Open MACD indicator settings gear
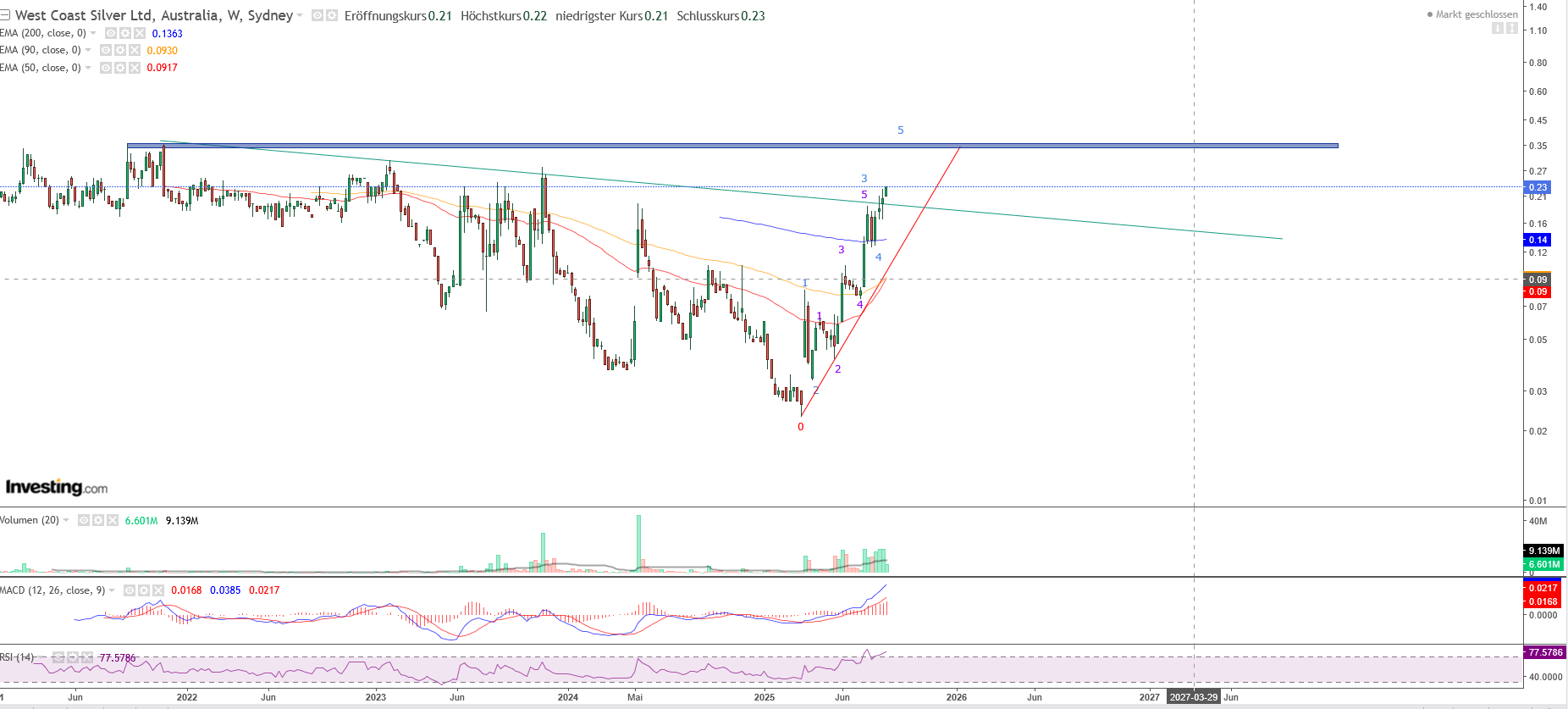1568x709 pixels. pyautogui.click(x=144, y=590)
